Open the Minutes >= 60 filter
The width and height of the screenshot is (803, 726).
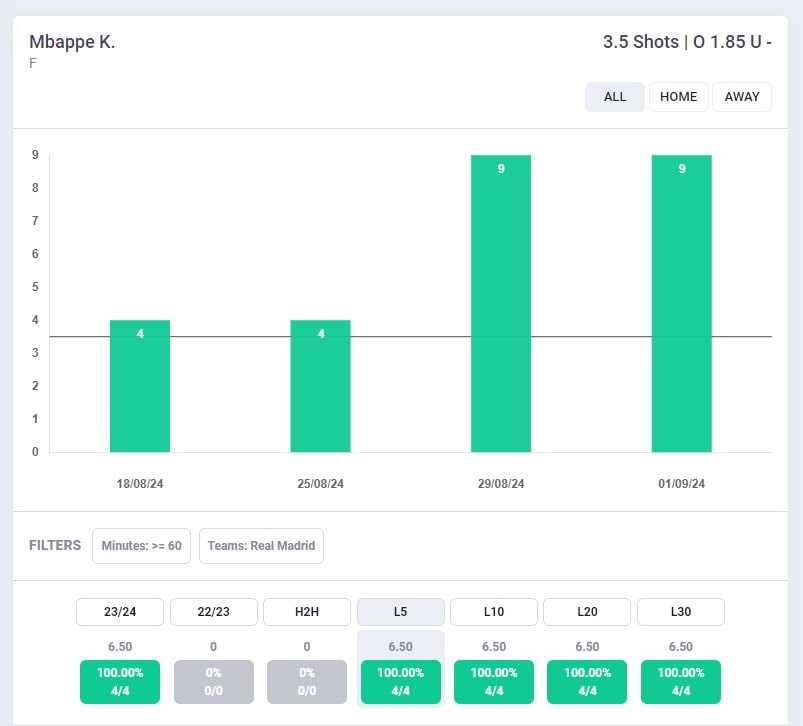141,546
